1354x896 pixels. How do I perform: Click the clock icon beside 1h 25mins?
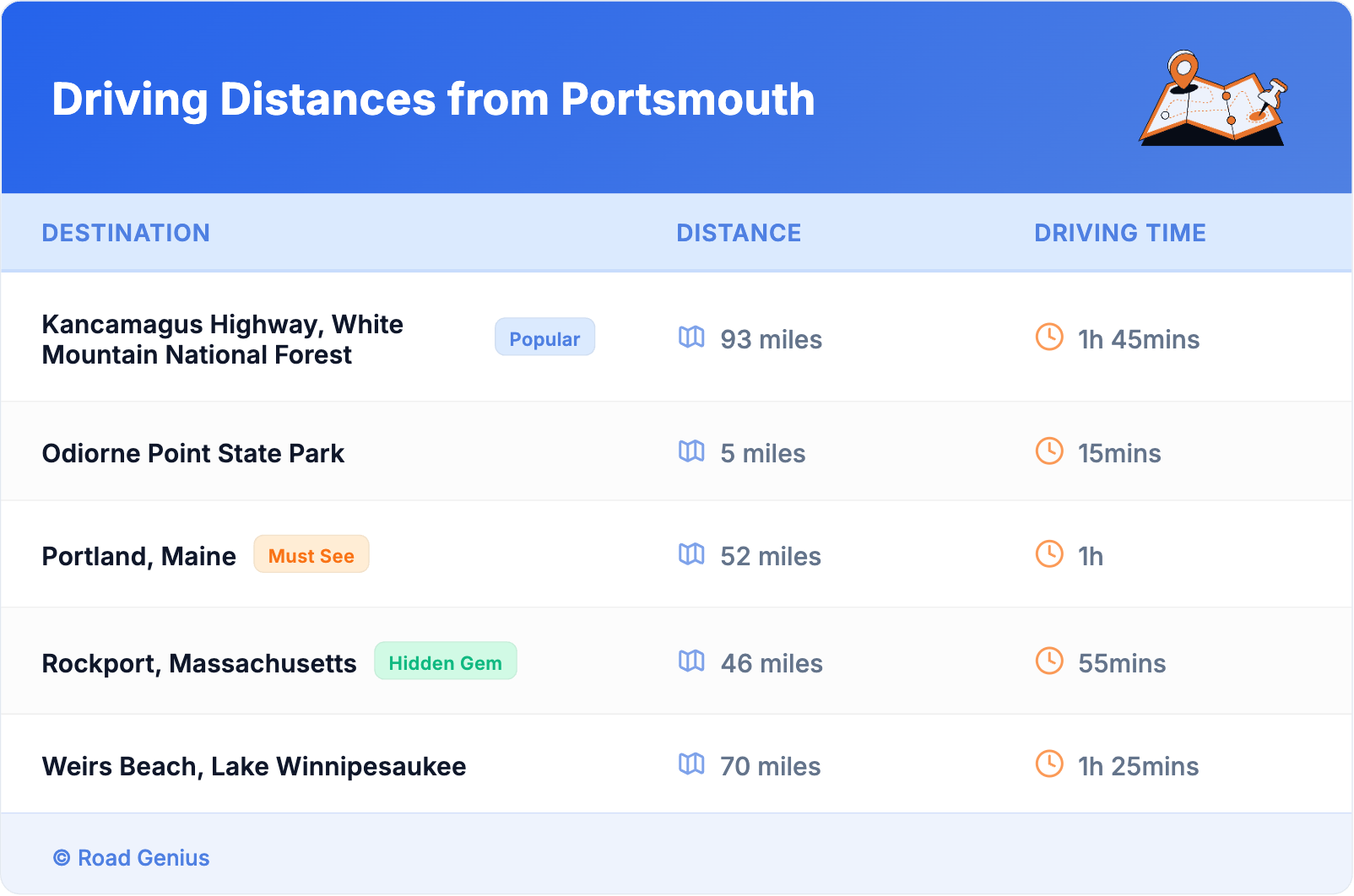point(1049,764)
